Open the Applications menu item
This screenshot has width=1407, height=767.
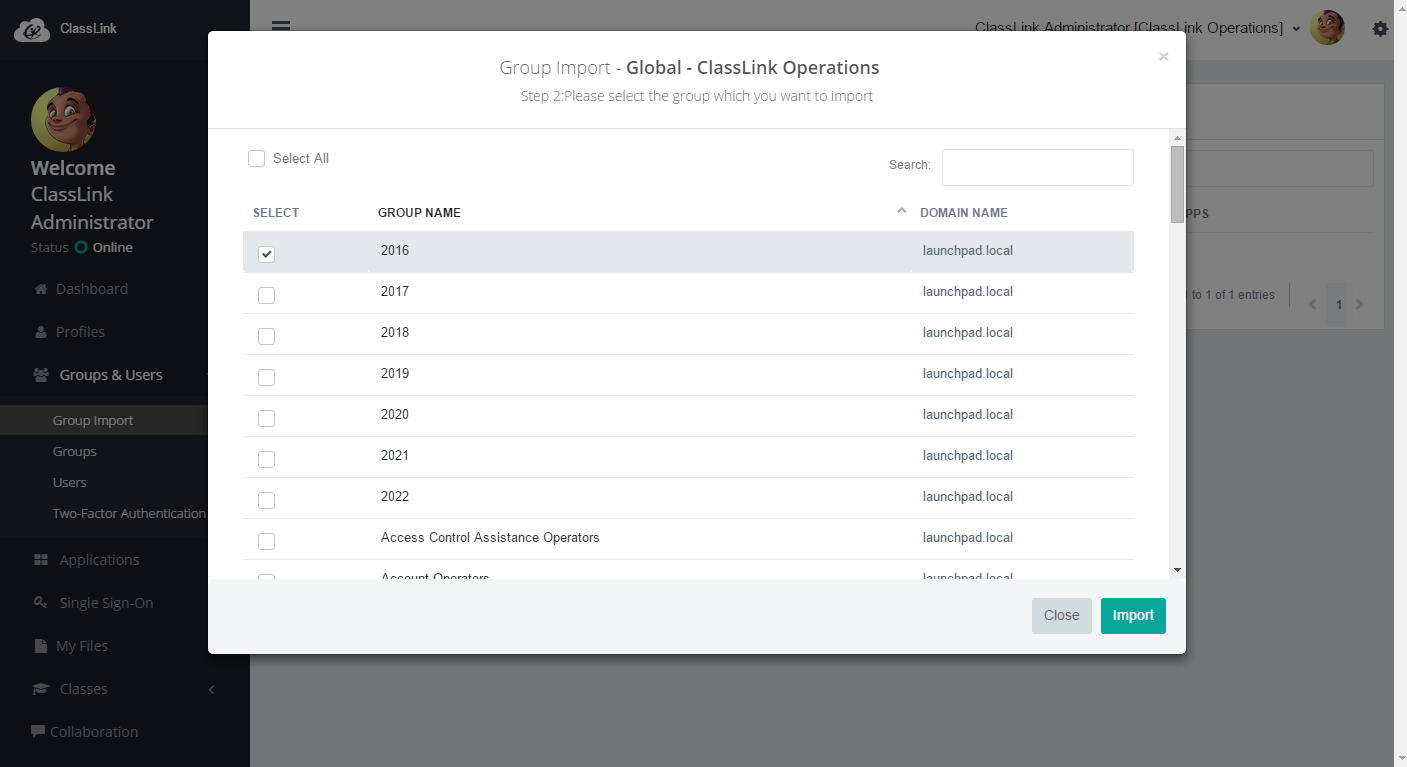pyautogui.click(x=99, y=560)
